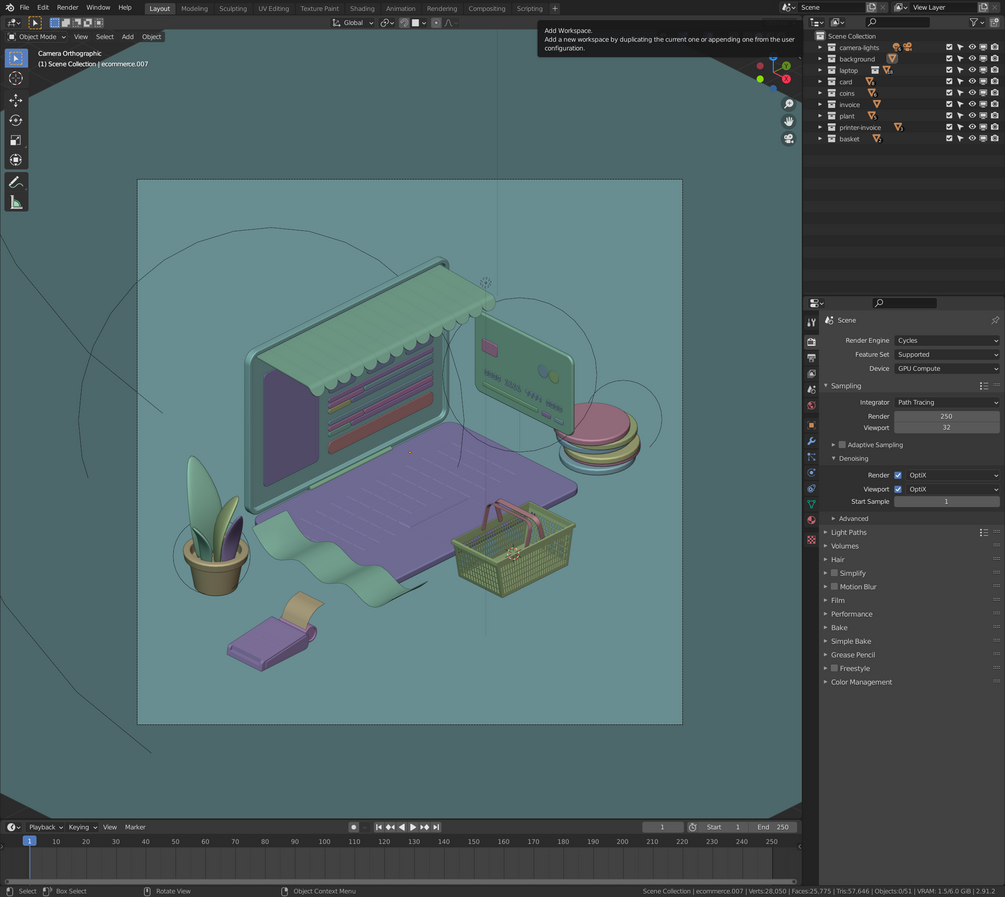Hide the basket collection with eye icon
Image resolution: width=1005 pixels, height=897 pixels.
coord(972,138)
